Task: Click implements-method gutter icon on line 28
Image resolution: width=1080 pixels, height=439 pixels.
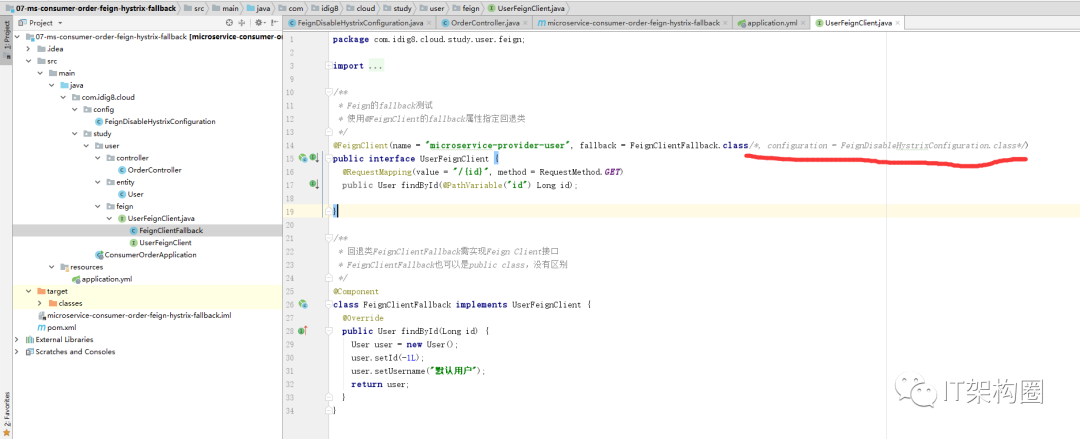Action: 303,331
